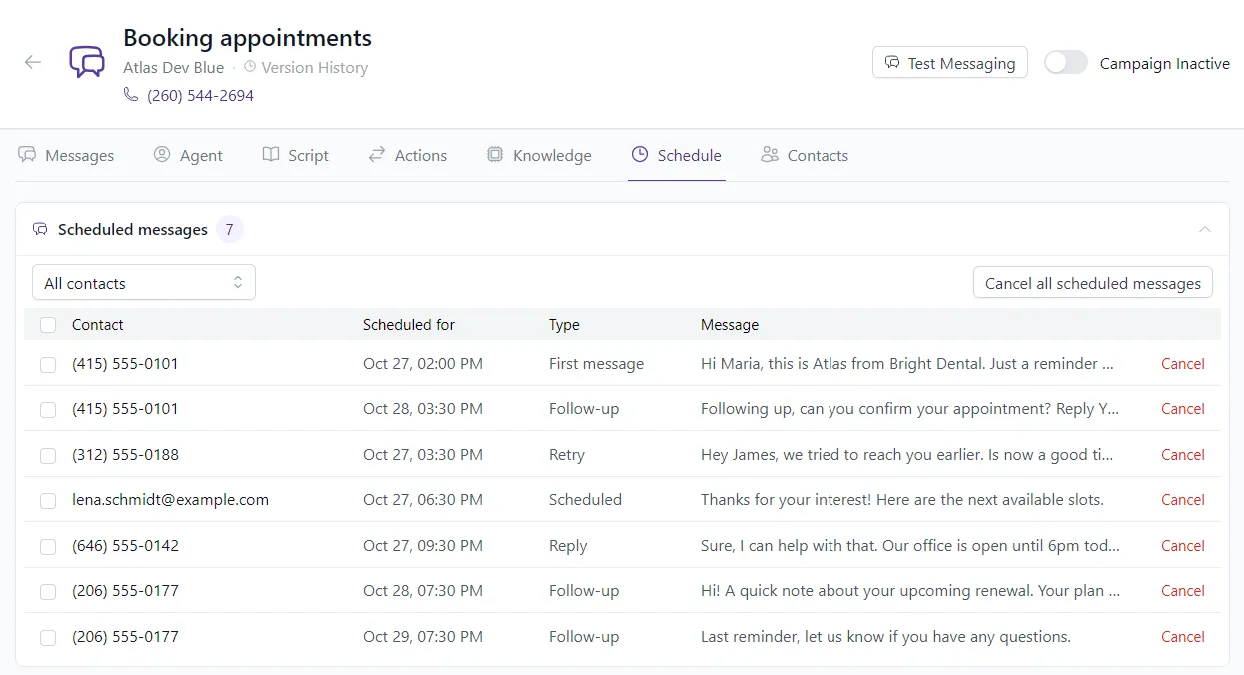Click the chat icon inside Test Messaging button
This screenshot has height=675, width=1244.
(892, 63)
